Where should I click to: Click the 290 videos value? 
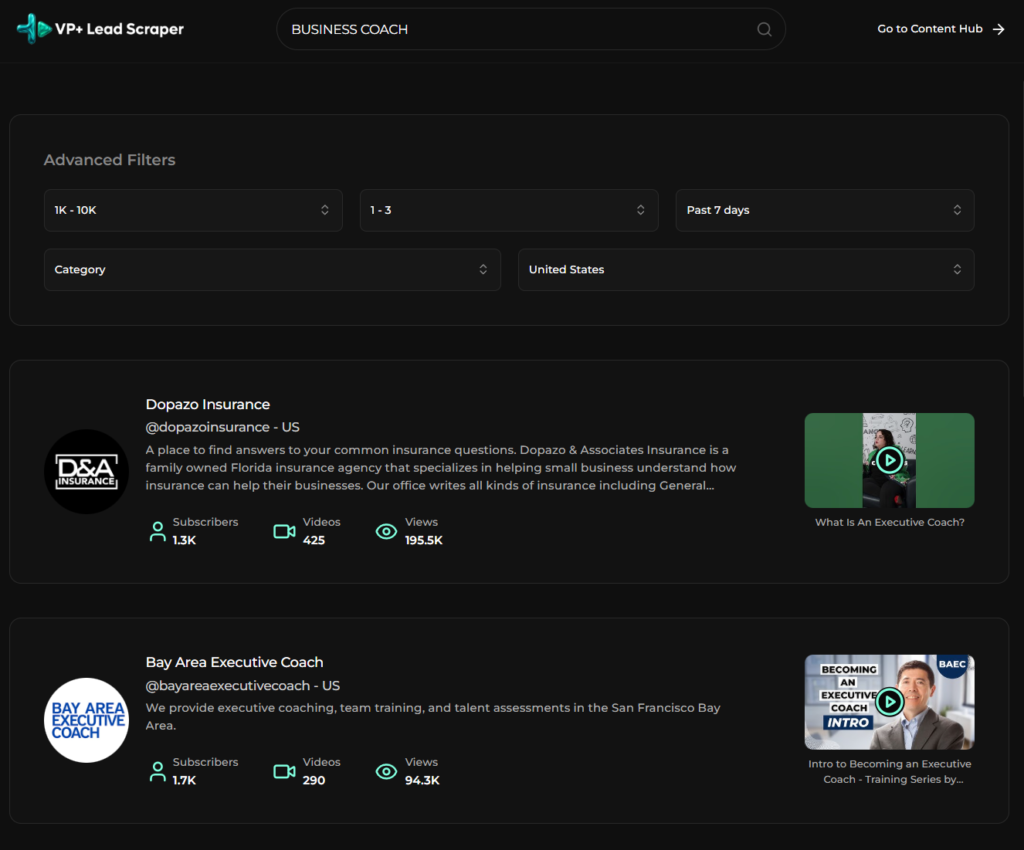[314, 781]
